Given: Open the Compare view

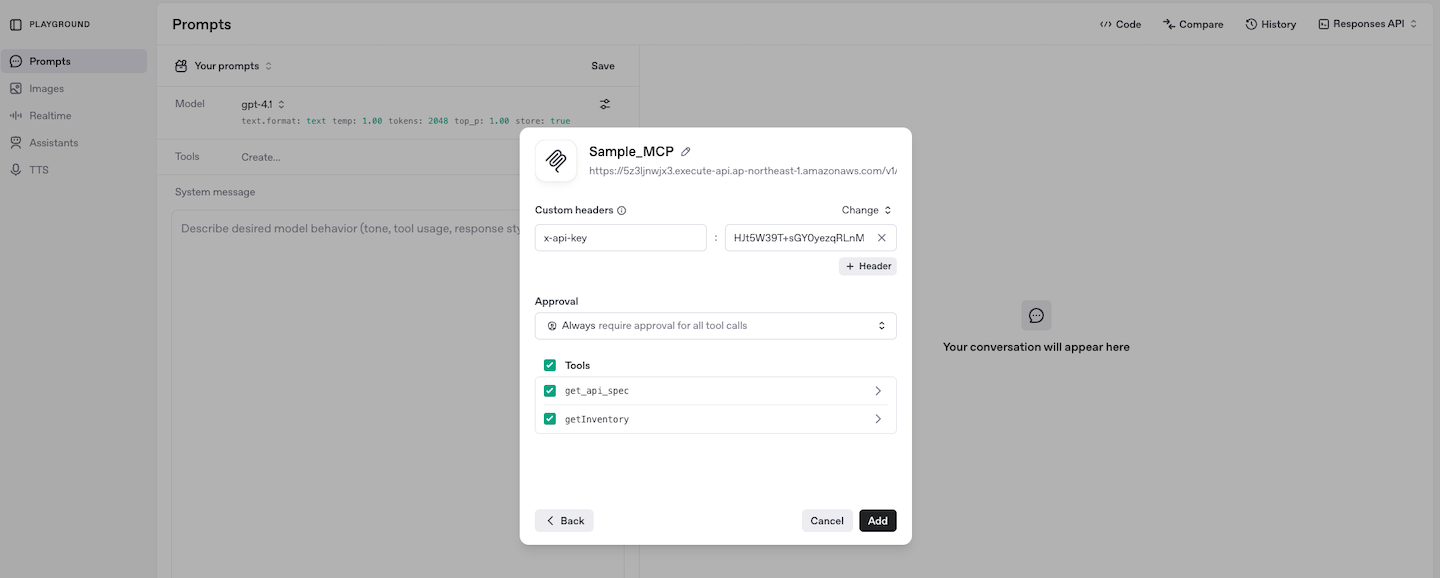Looking at the screenshot, I should pyautogui.click(x=1193, y=24).
